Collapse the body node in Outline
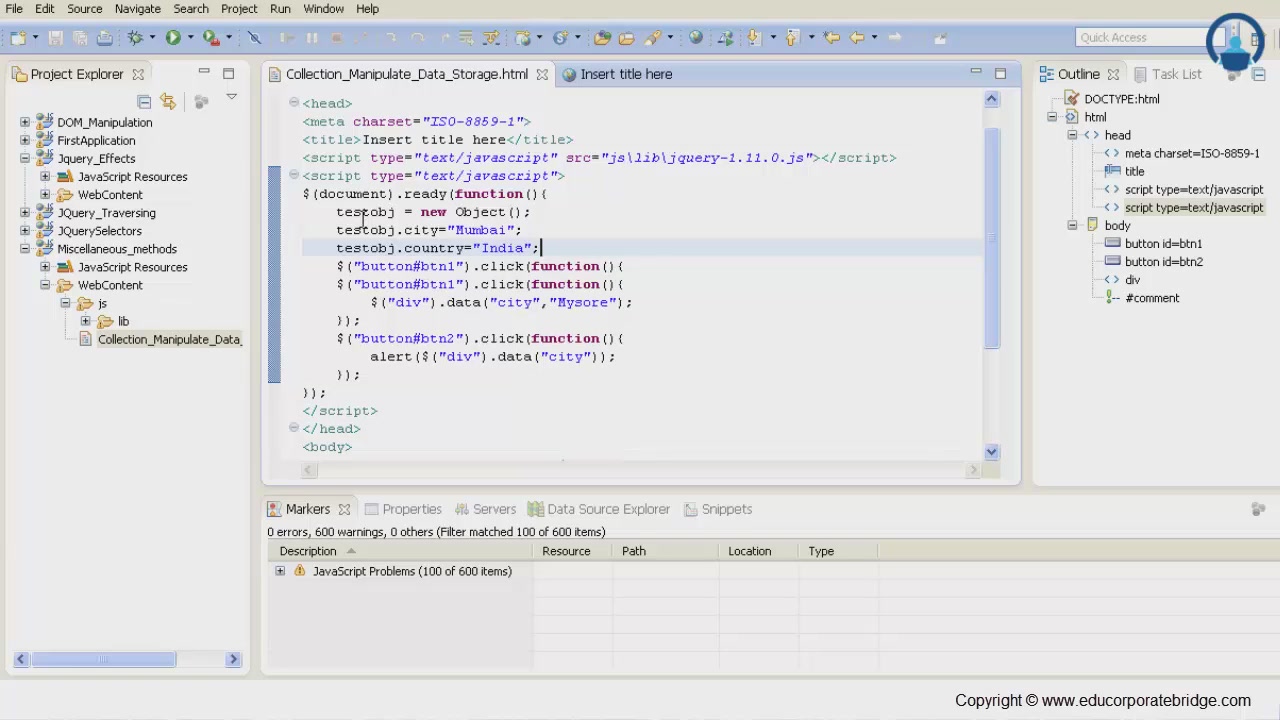 coord(1072,225)
